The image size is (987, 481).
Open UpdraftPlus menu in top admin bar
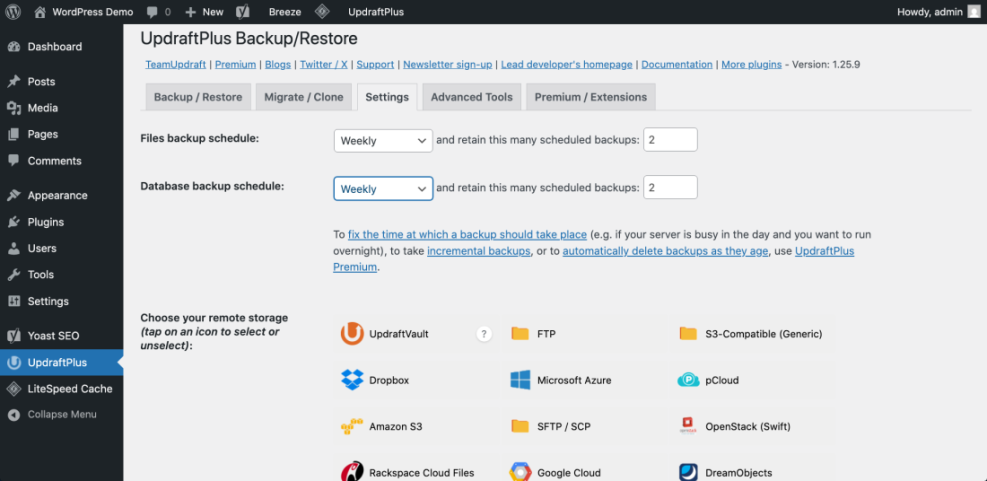click(376, 12)
